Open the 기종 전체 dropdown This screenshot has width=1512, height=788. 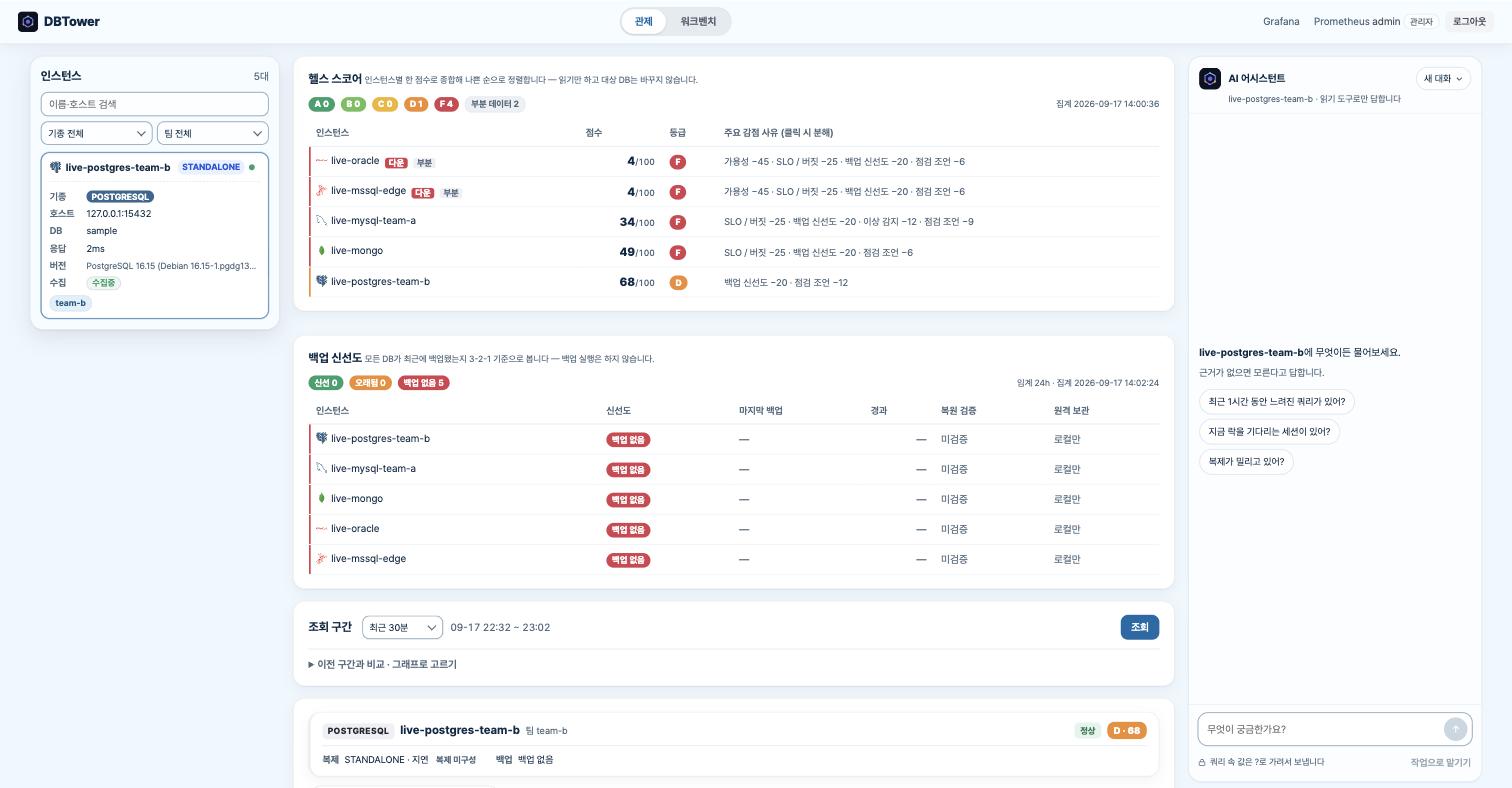[97, 133]
